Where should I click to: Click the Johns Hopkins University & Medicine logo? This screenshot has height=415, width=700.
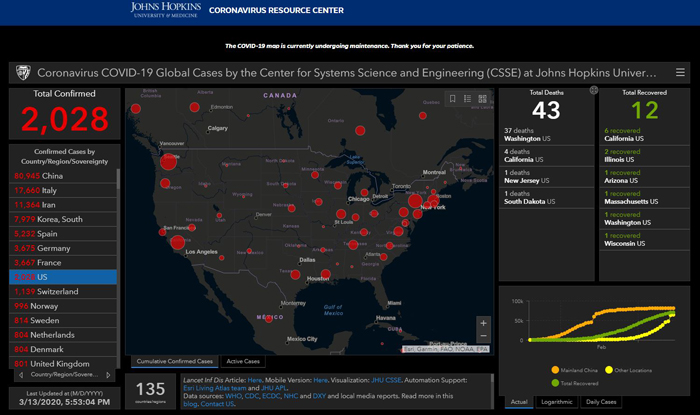[166, 10]
